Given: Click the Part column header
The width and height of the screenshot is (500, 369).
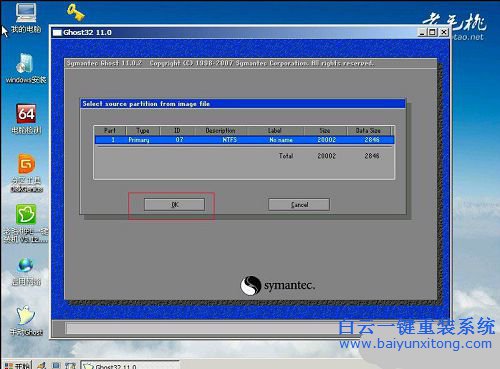Looking at the screenshot, I should click(110, 130).
